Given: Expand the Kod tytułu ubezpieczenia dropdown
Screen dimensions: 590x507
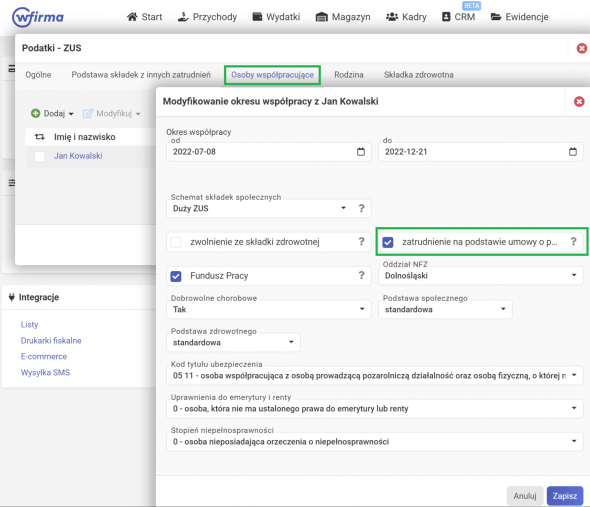Looking at the screenshot, I should [x=374, y=375].
